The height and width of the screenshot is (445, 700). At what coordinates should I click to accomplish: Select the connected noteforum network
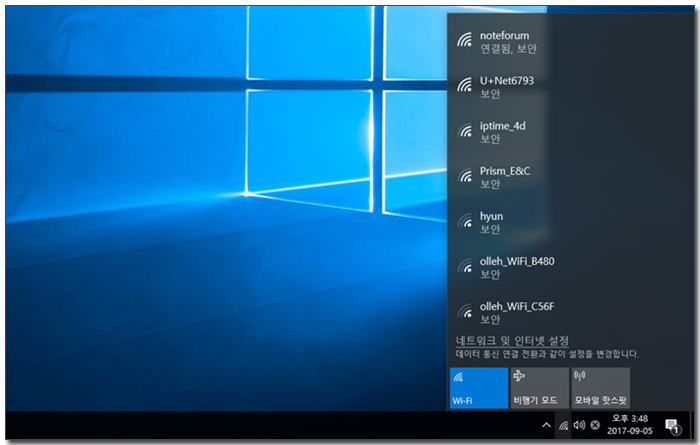pos(540,41)
